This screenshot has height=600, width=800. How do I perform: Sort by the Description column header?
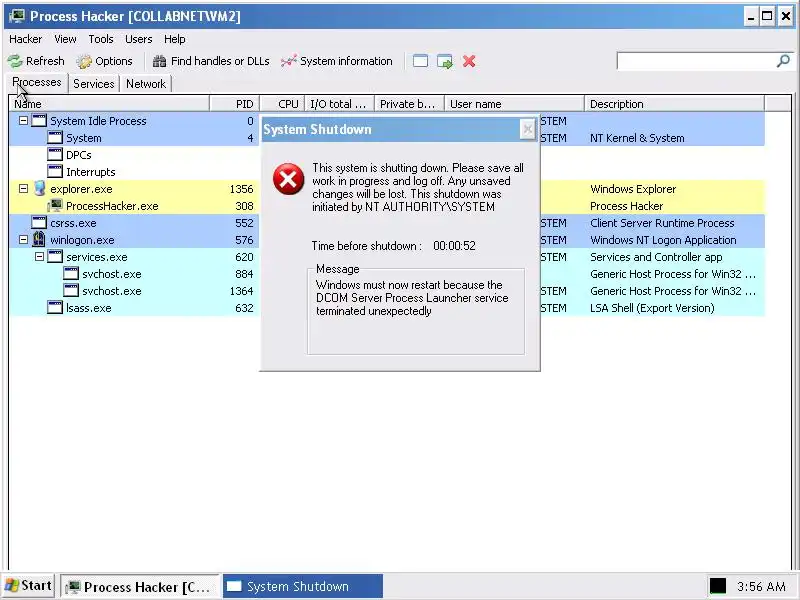click(674, 104)
